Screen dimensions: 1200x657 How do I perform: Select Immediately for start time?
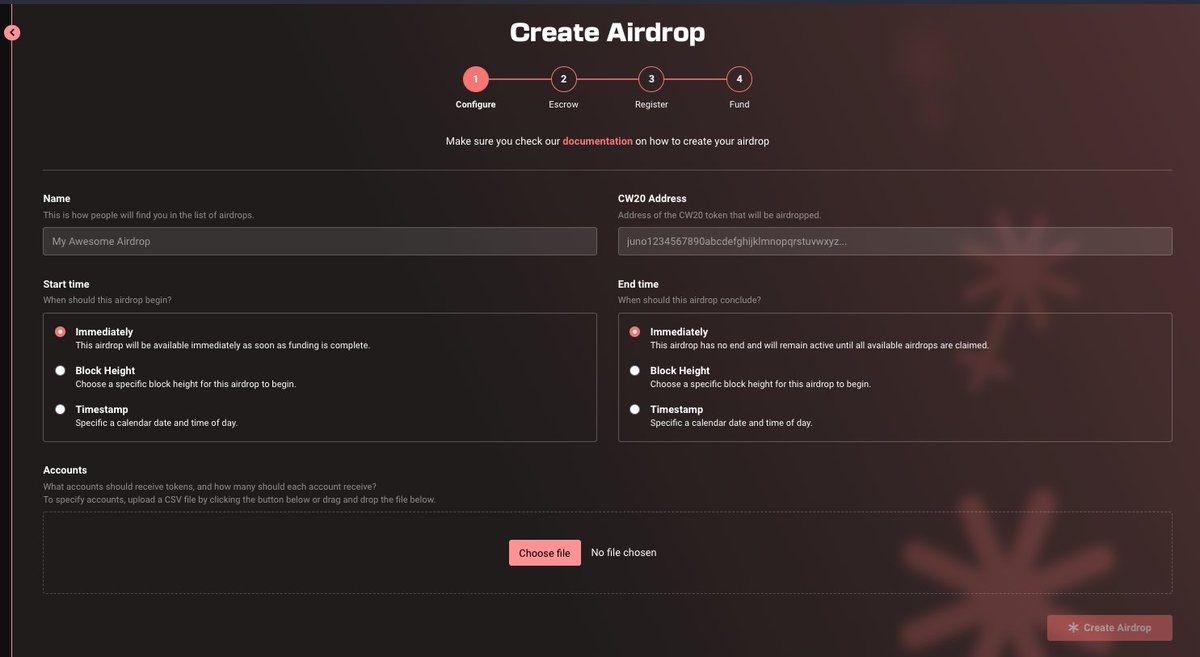(x=60, y=331)
